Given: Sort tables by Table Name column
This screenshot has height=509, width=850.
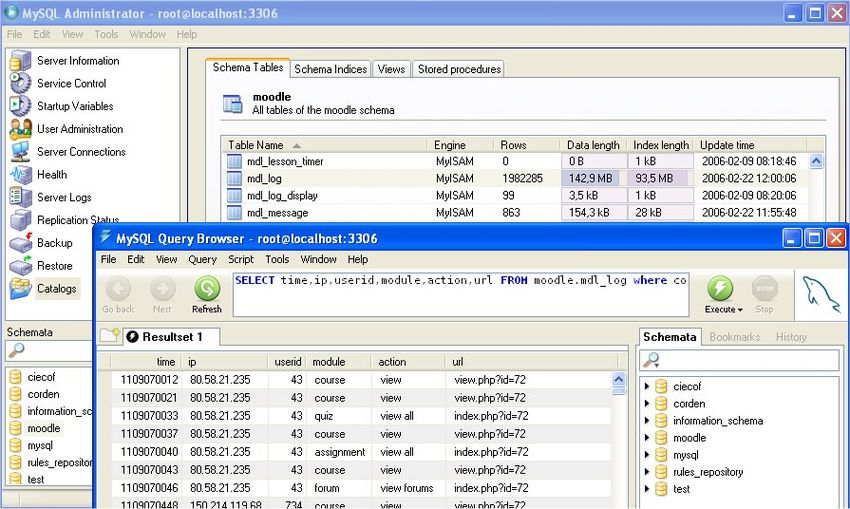Looking at the screenshot, I should pos(324,145).
